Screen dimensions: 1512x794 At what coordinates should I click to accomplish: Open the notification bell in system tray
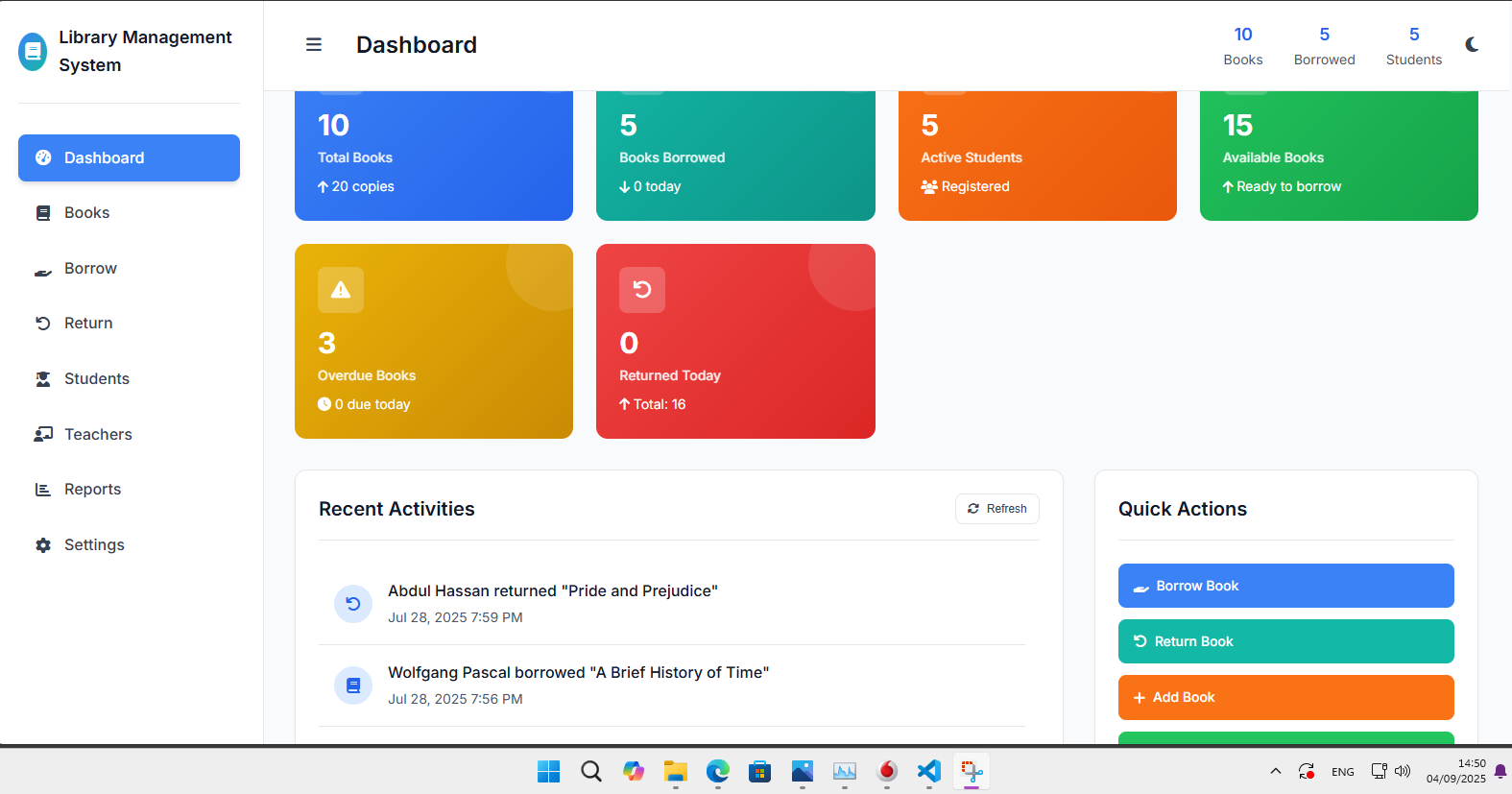pos(1500,771)
